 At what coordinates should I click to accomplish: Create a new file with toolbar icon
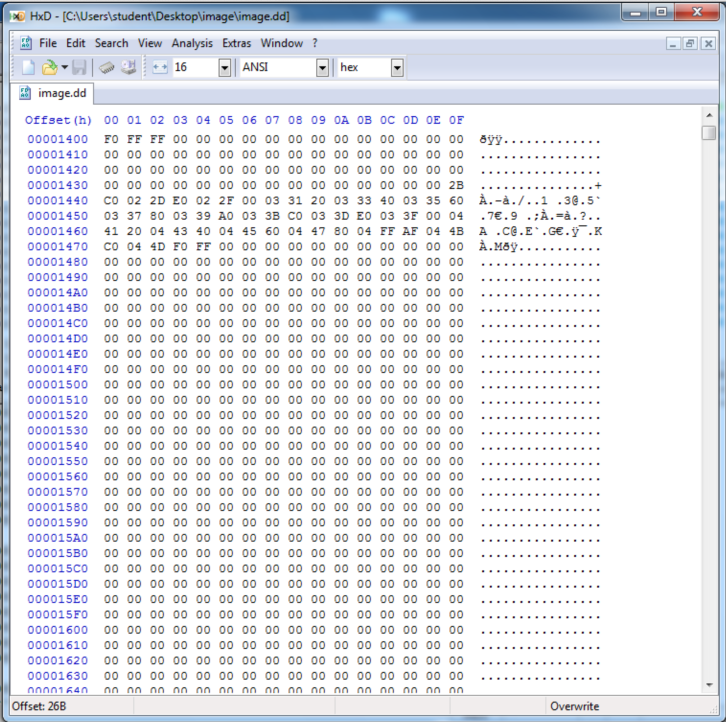click(x=28, y=68)
